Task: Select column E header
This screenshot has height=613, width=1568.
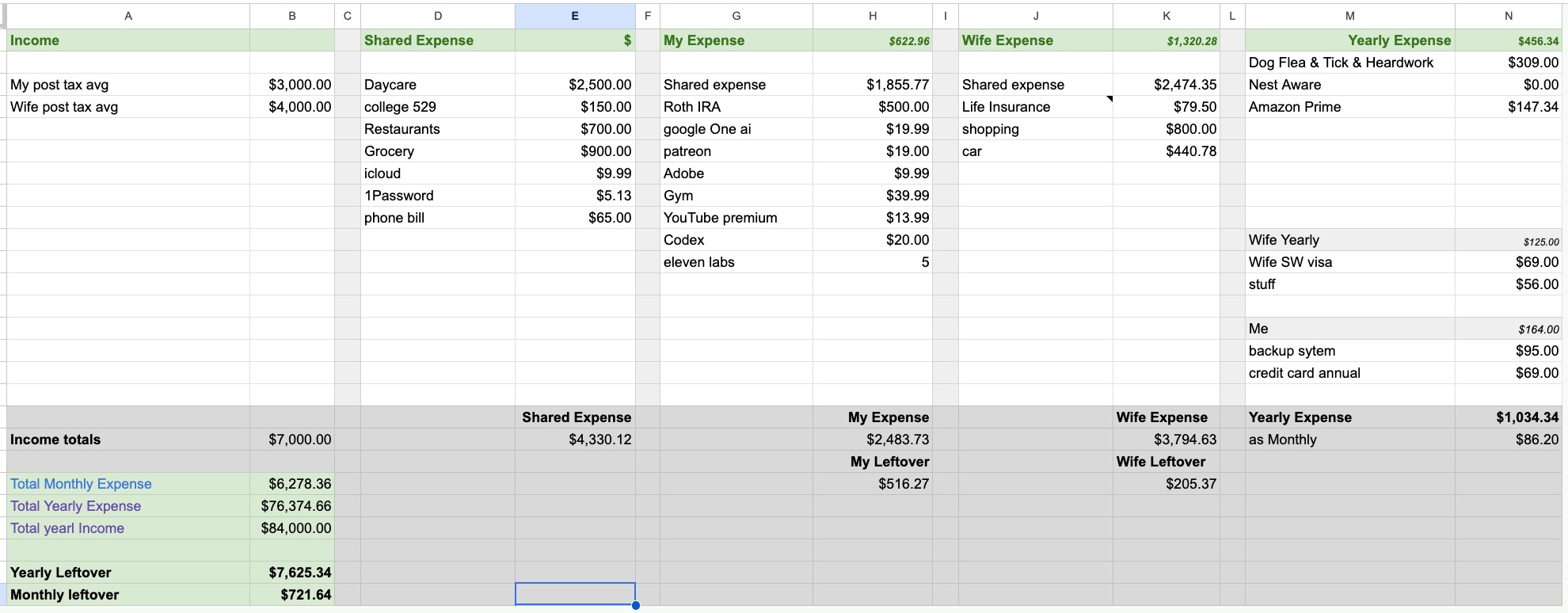Action: 575,16
